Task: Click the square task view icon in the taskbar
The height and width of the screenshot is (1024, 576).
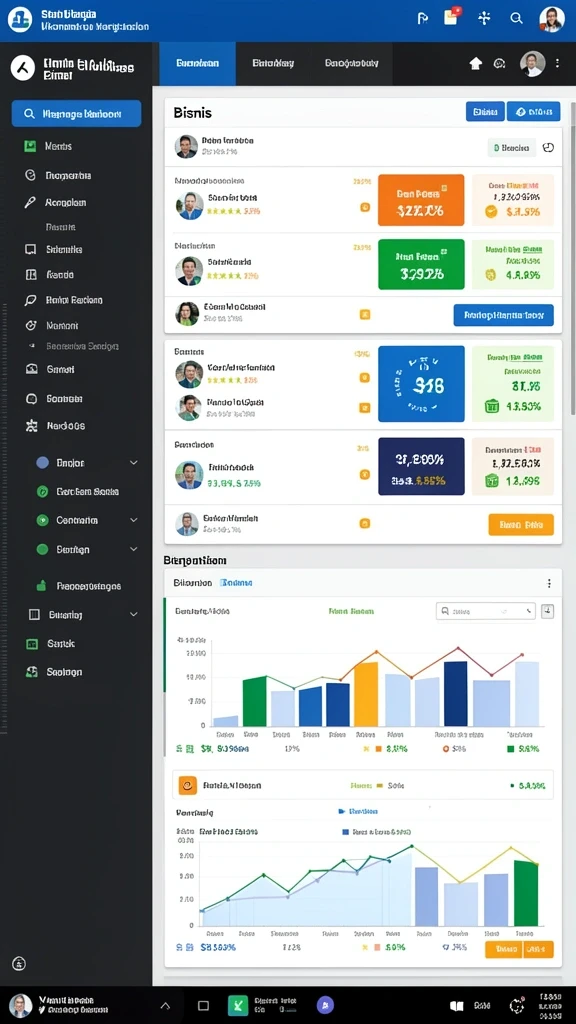Action: (203, 1006)
